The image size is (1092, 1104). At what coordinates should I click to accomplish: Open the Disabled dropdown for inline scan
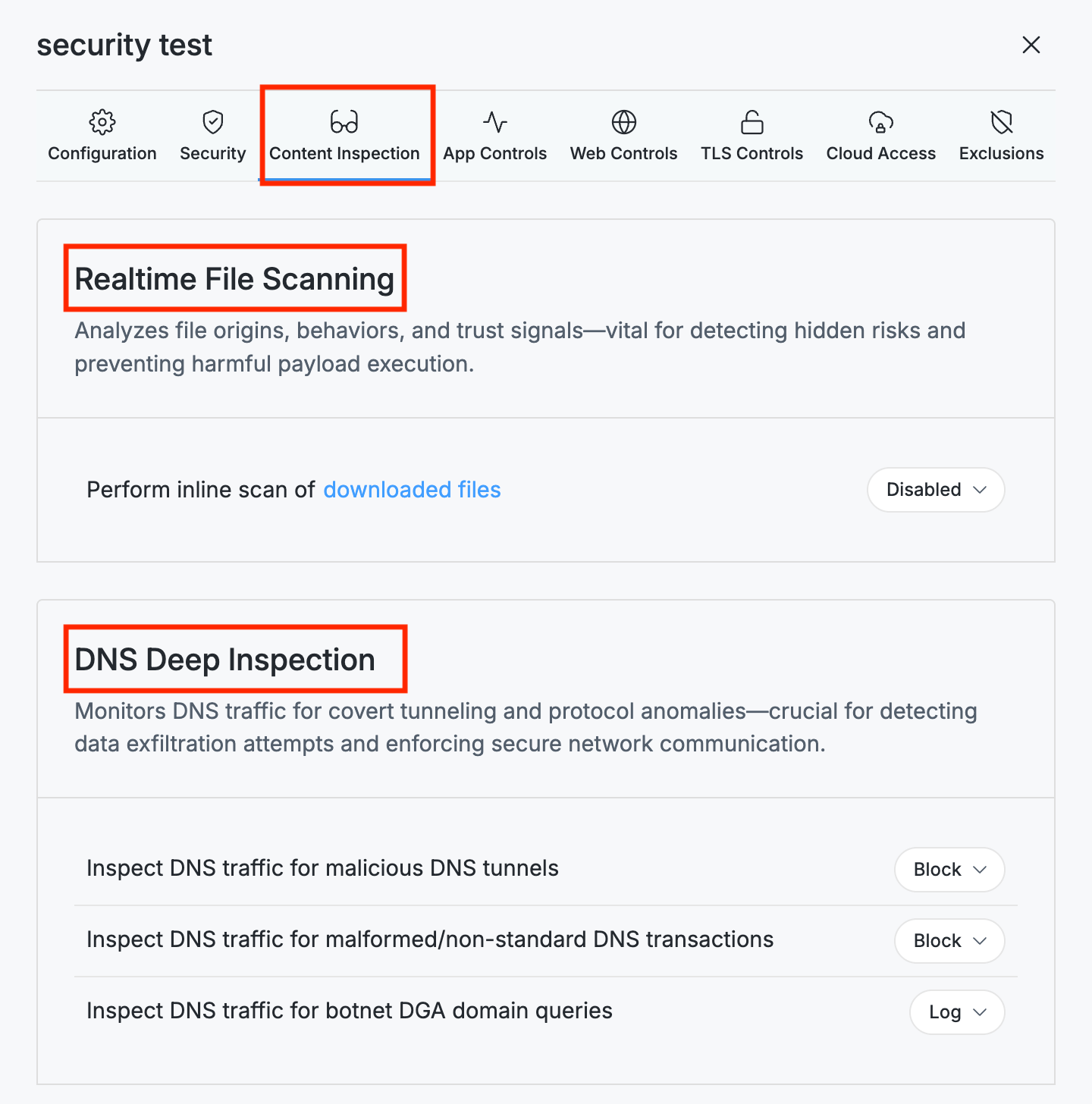(936, 490)
